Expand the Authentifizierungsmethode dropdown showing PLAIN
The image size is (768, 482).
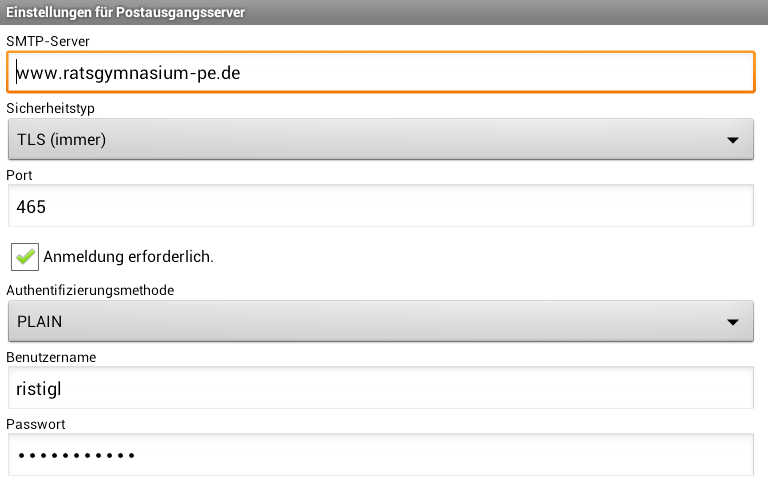click(x=380, y=322)
